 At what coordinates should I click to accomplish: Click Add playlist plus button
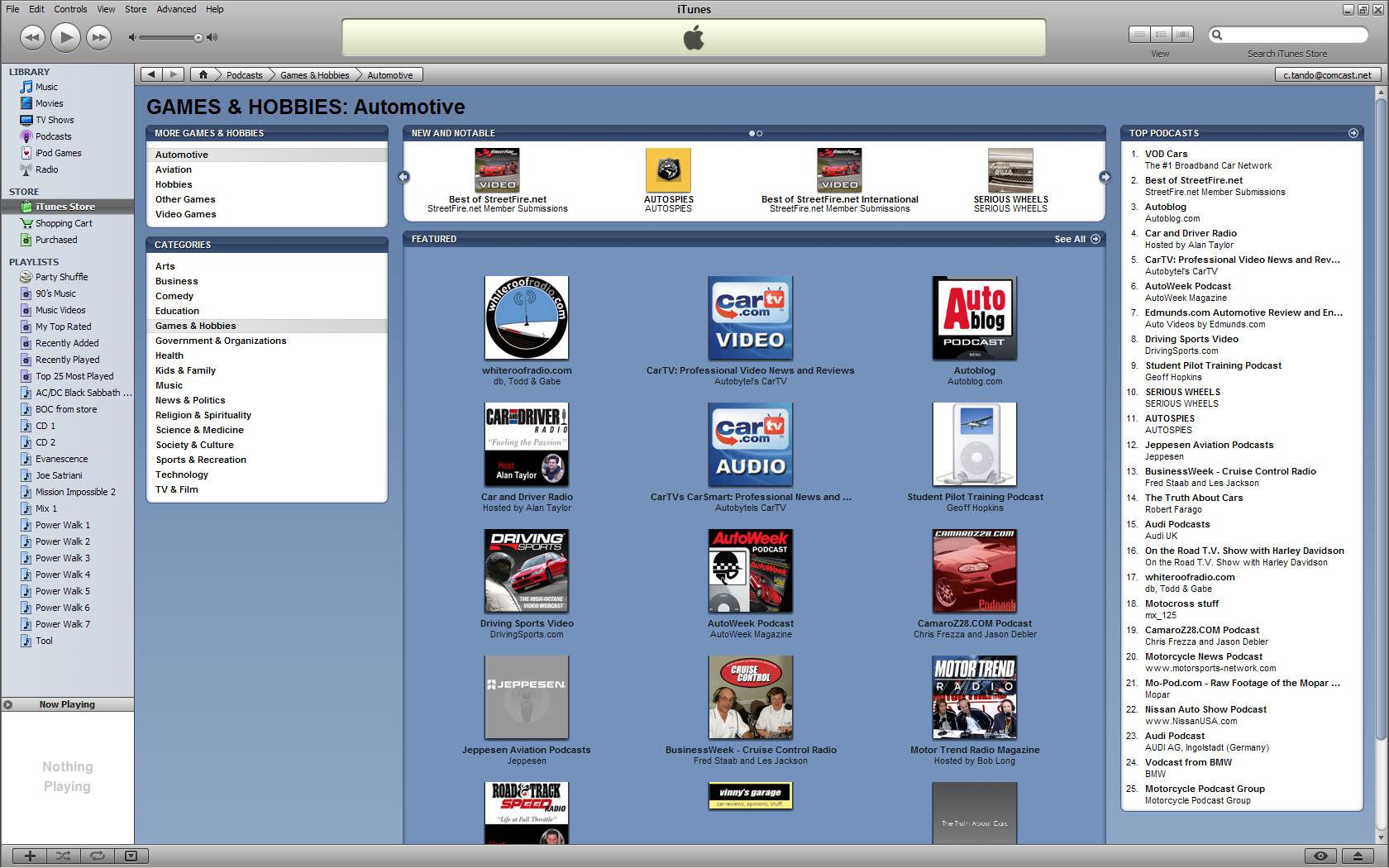point(30,856)
